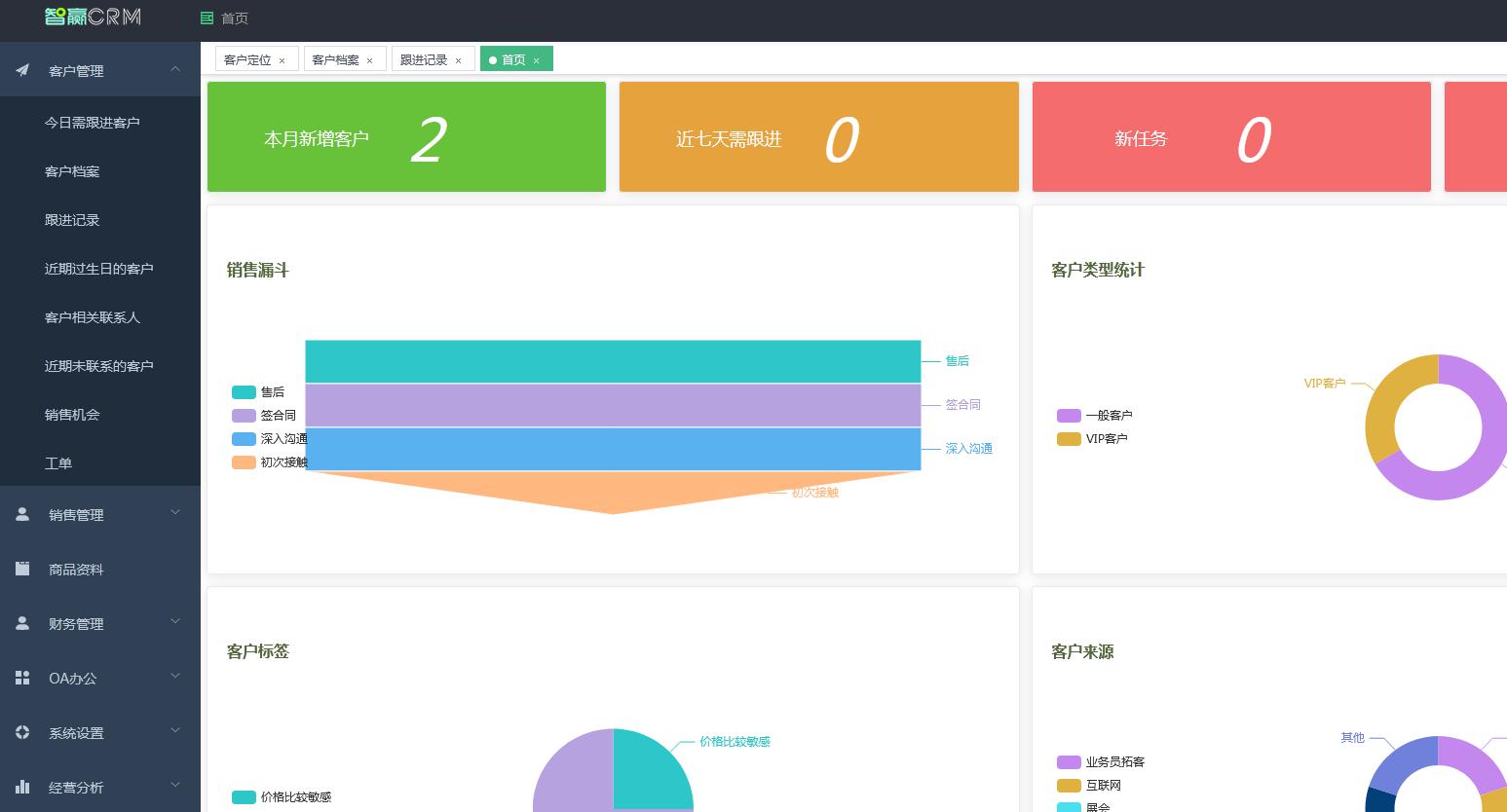Screen dimensions: 1507x812
Task: Click the 商品资料 clipboard icon
Action: [22, 569]
